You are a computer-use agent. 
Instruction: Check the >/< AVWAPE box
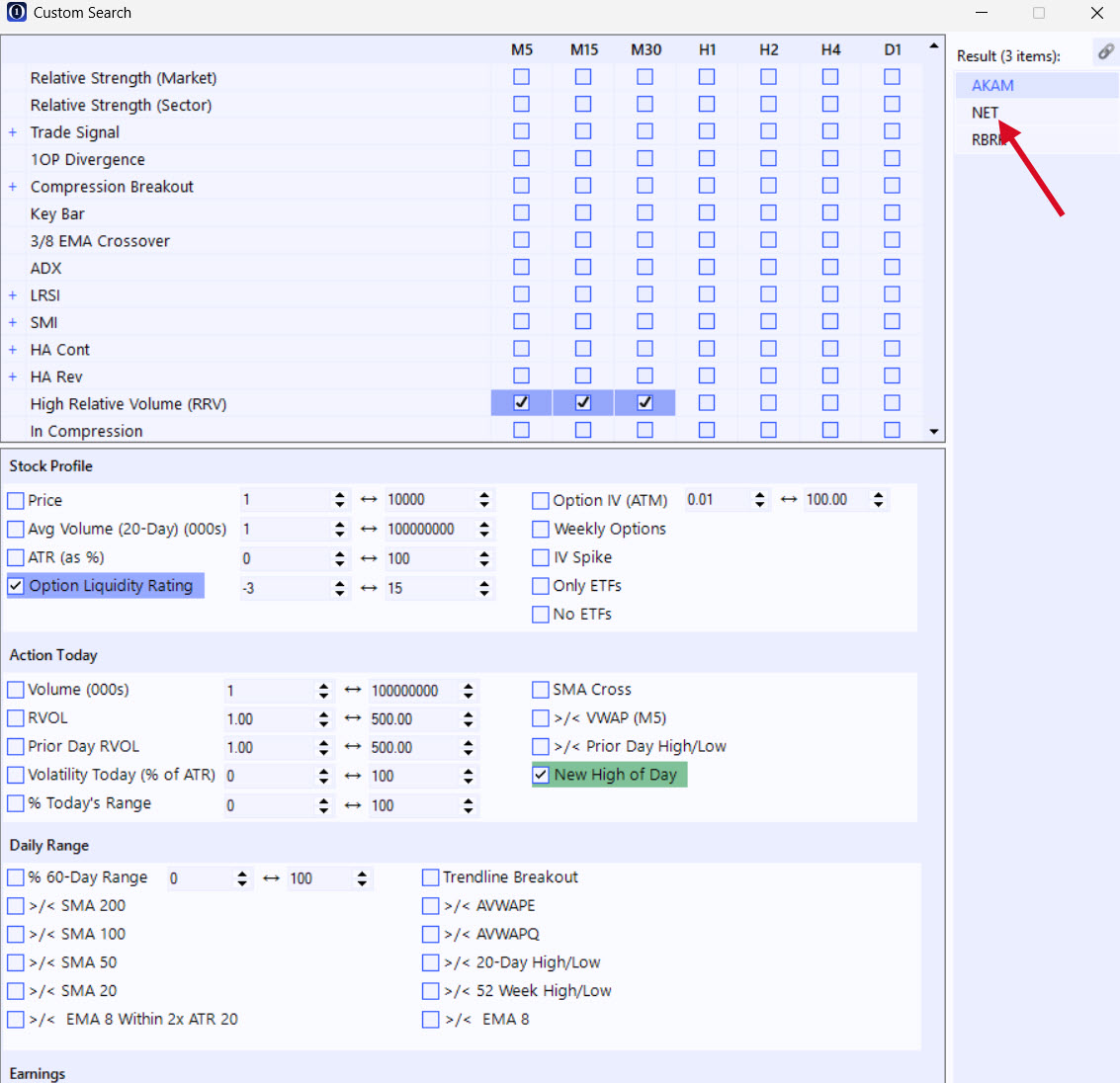431,906
